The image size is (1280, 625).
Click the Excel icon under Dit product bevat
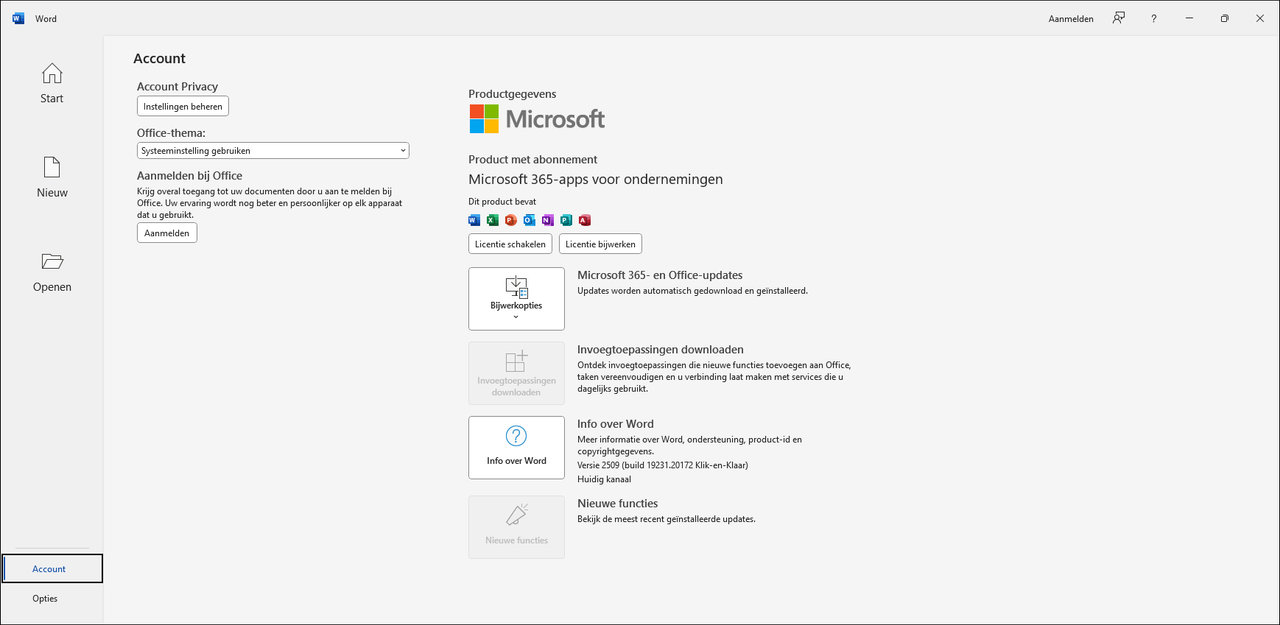coord(492,220)
